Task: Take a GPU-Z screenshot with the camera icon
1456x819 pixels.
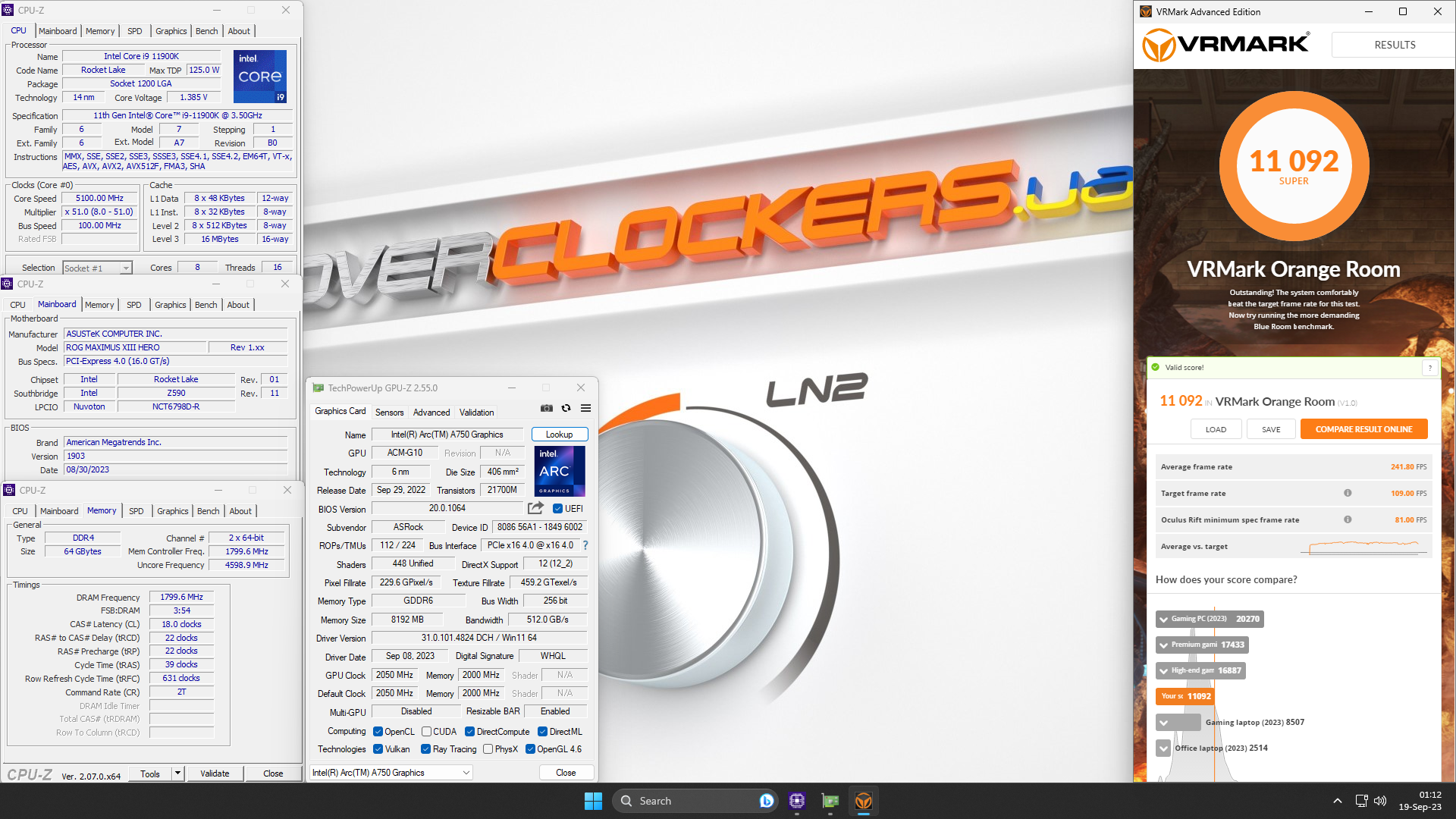Action: coord(546,408)
